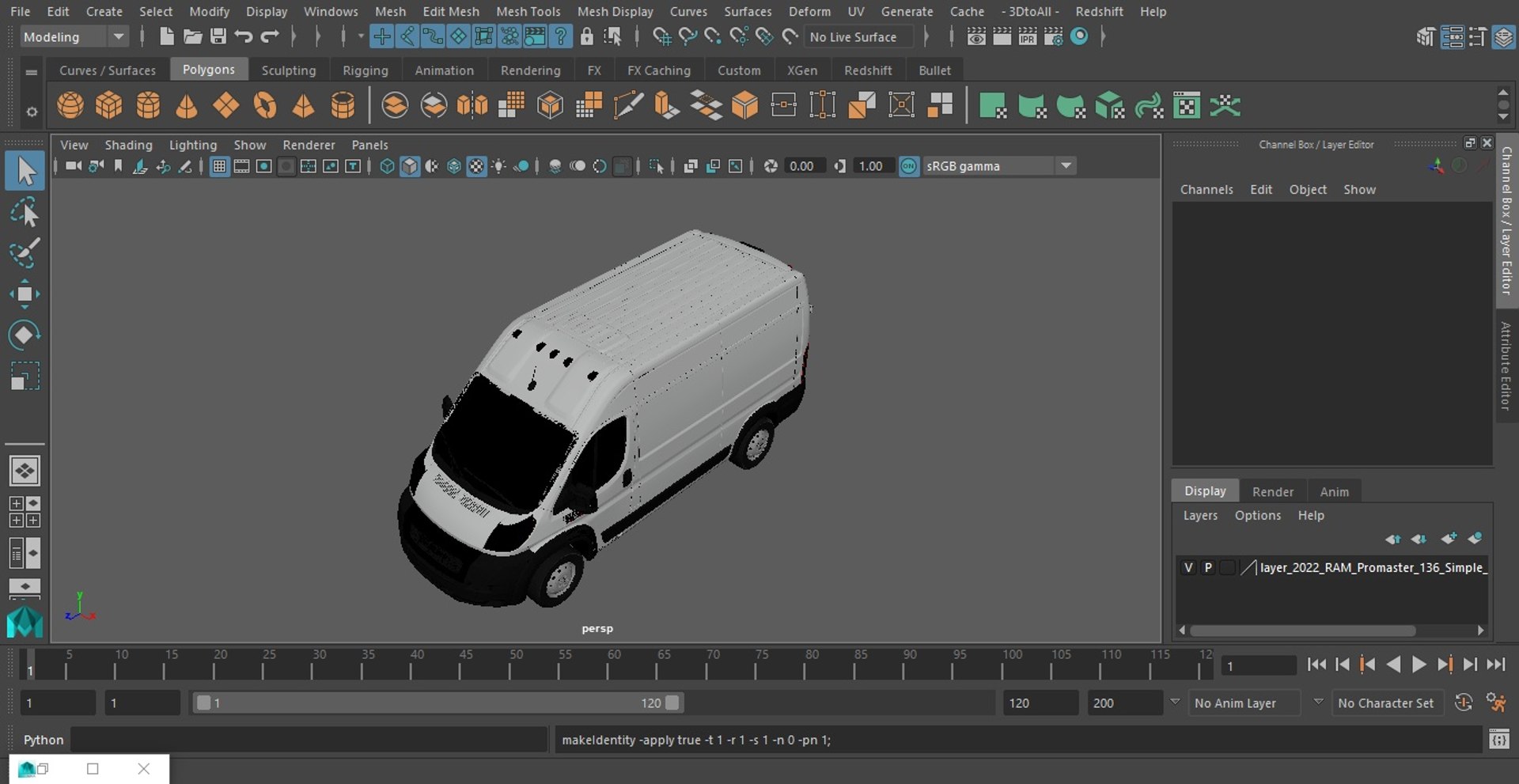The image size is (1519, 784).
Task: Open the No Character Set dropdown
Action: (1386, 703)
